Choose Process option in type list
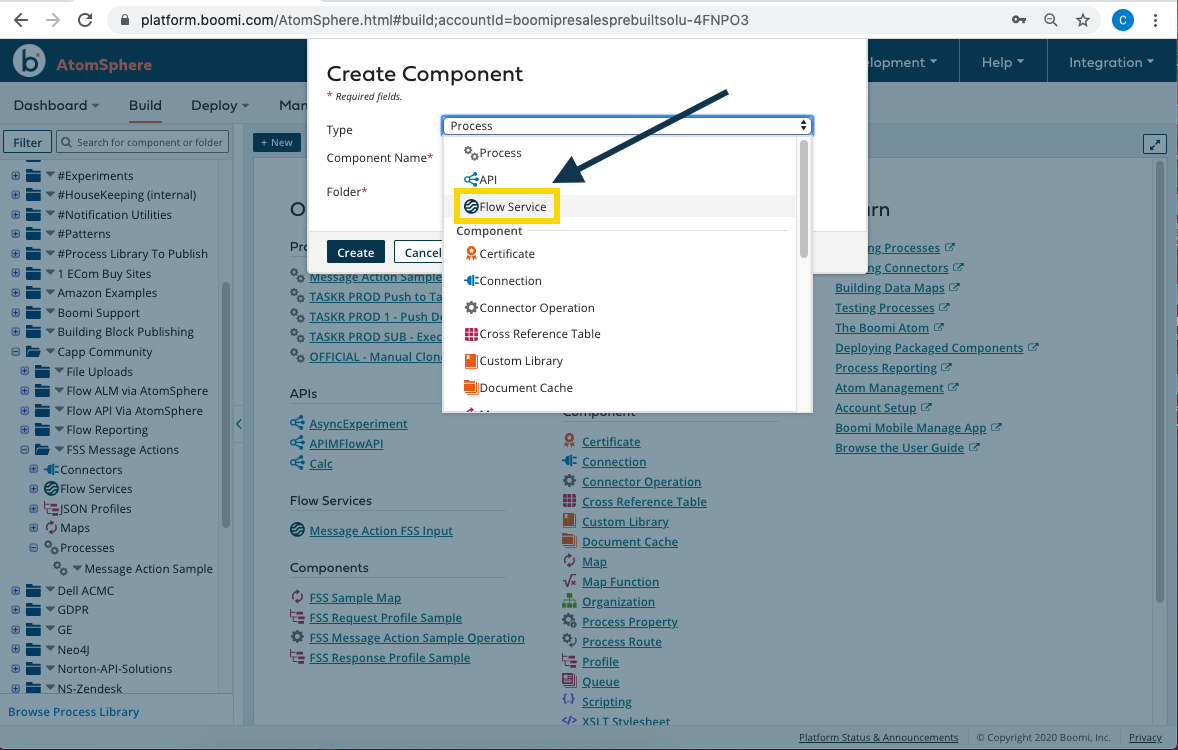This screenshot has height=750, width=1178. [493, 153]
